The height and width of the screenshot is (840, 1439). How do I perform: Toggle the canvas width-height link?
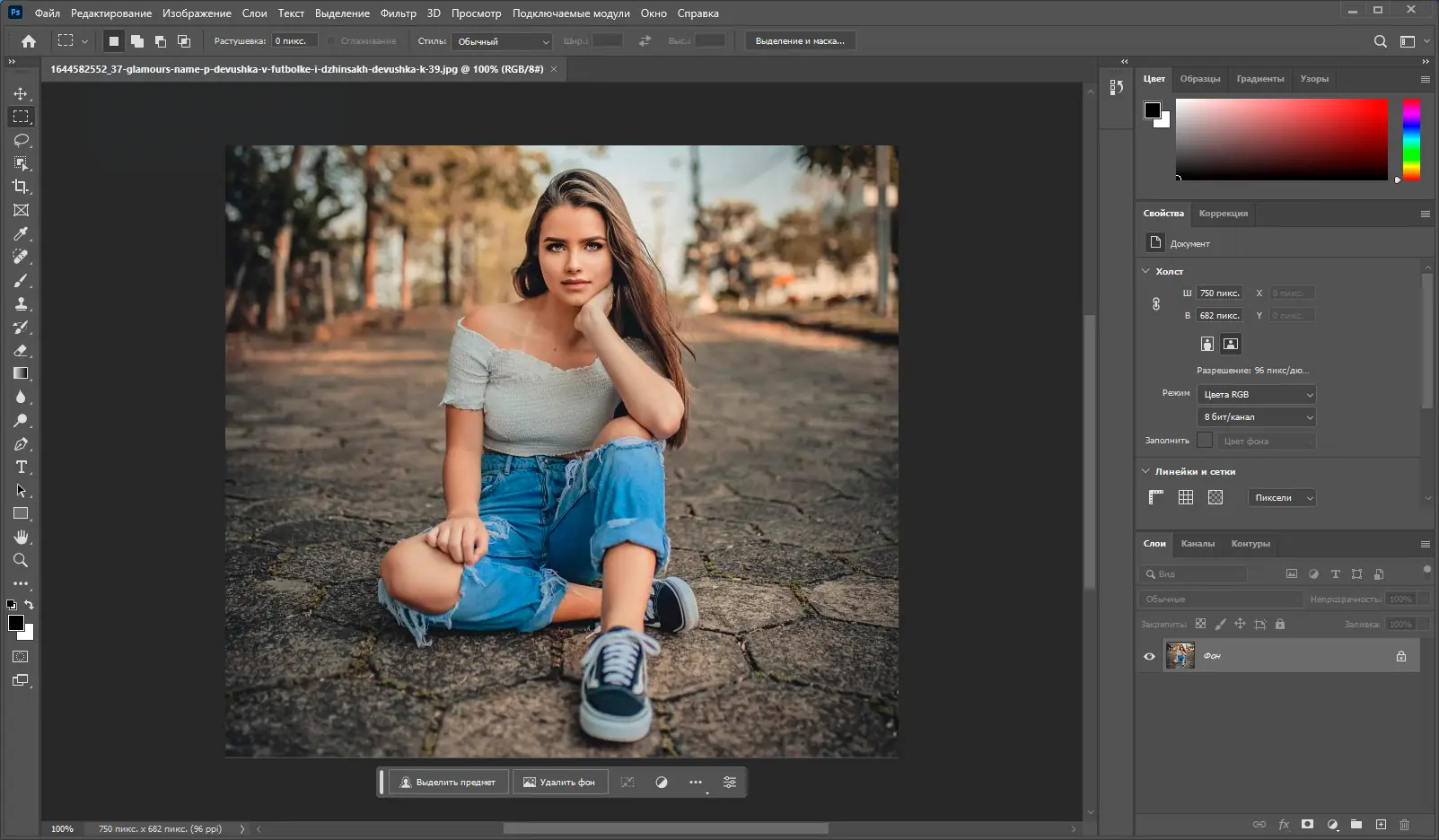pos(1156,304)
